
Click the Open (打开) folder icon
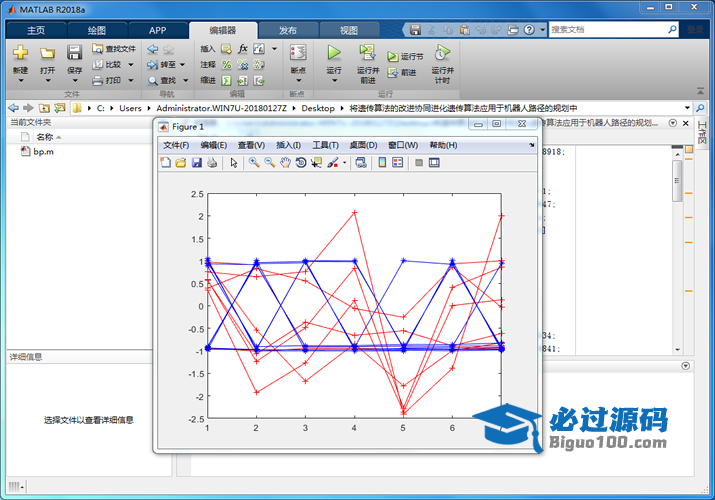click(x=47, y=53)
